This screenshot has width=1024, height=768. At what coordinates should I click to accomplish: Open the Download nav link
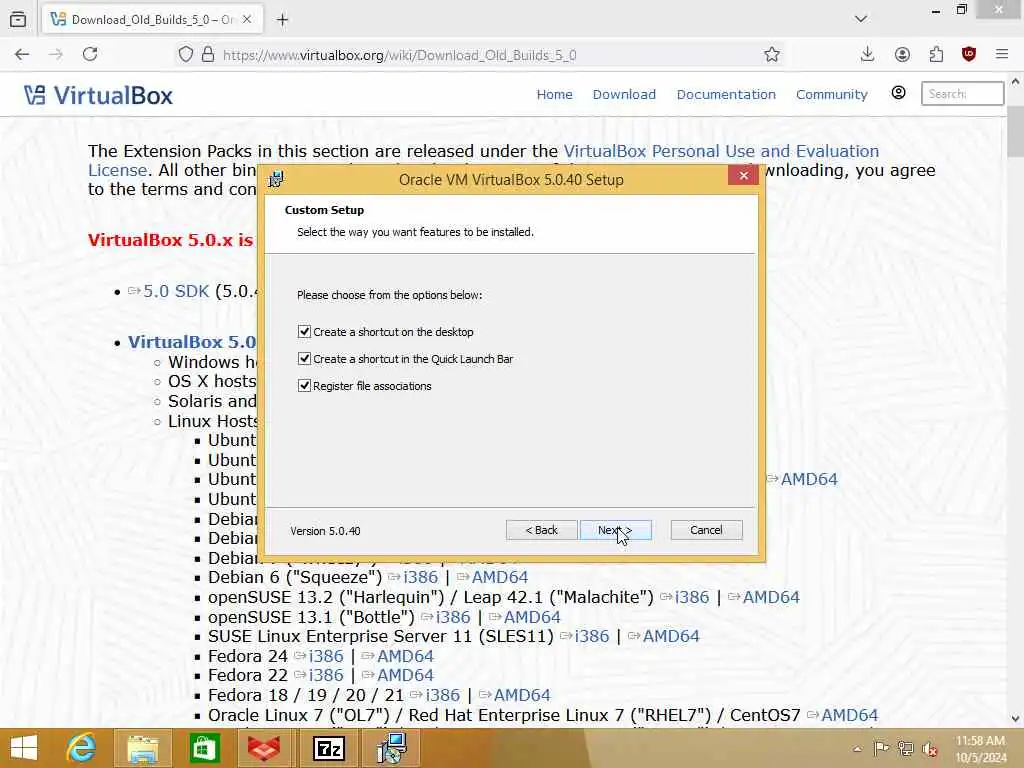624,95
